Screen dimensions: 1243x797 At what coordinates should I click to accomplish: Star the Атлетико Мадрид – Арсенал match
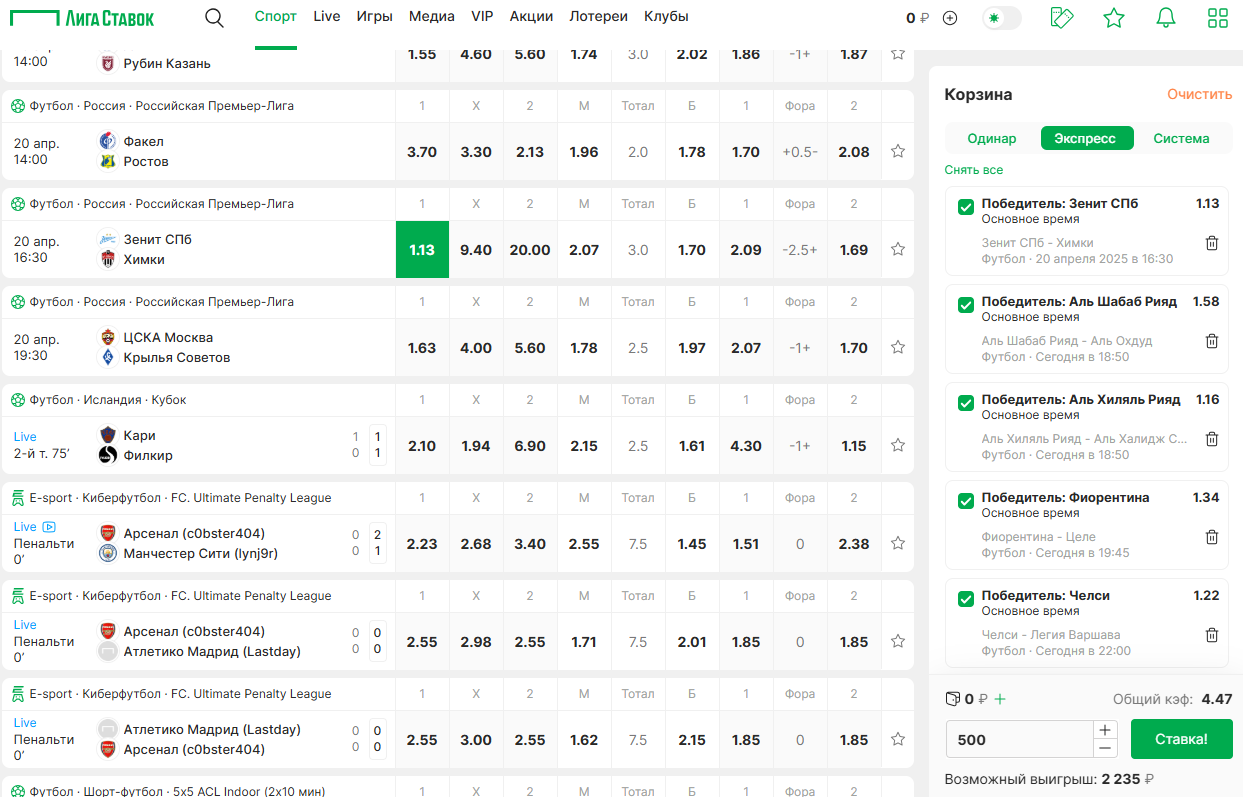click(x=898, y=739)
